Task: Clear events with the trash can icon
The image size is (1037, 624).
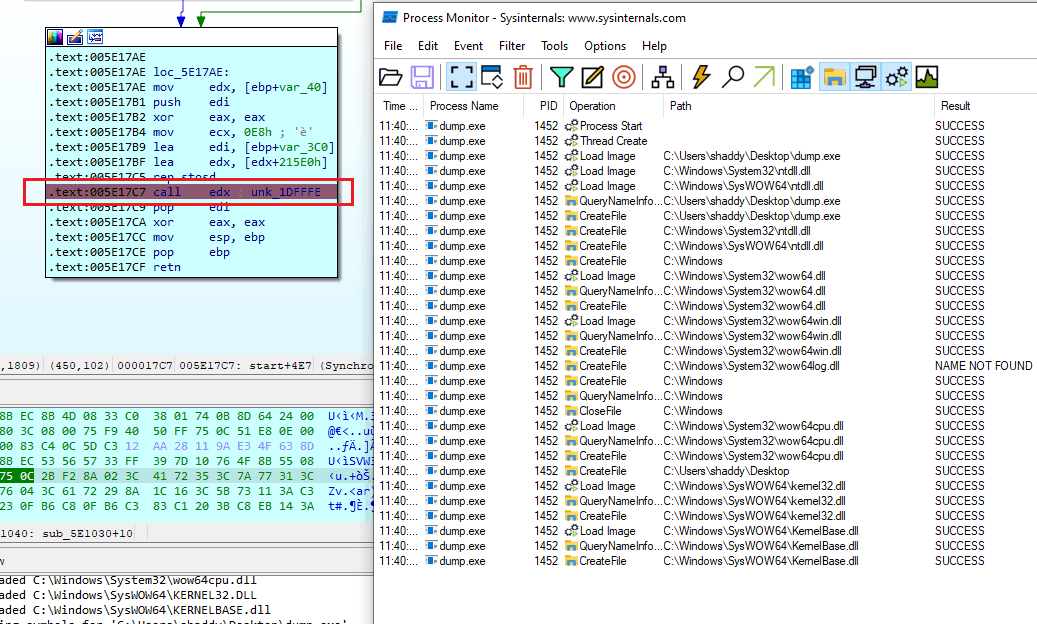Action: 522,77
